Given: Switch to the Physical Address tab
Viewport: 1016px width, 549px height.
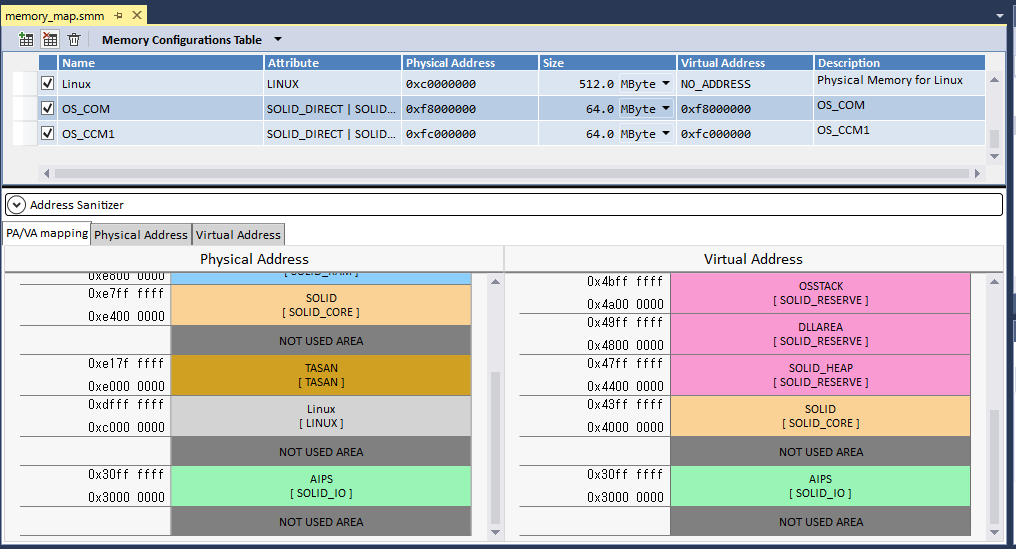Looking at the screenshot, I should 140,235.
